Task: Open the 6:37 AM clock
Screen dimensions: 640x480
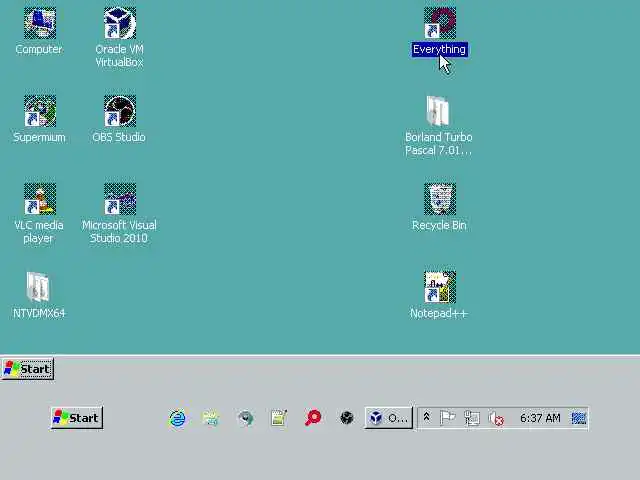Action: tap(540, 418)
